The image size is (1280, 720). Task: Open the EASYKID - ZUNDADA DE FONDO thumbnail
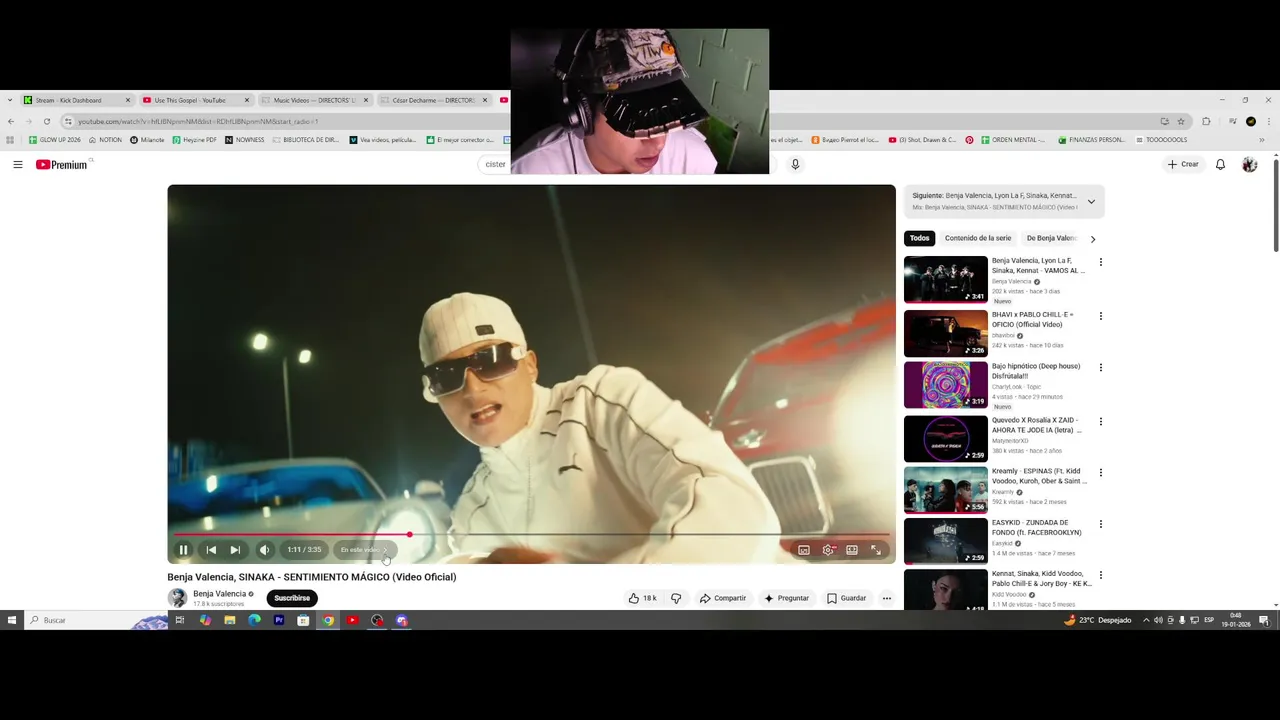click(x=946, y=541)
